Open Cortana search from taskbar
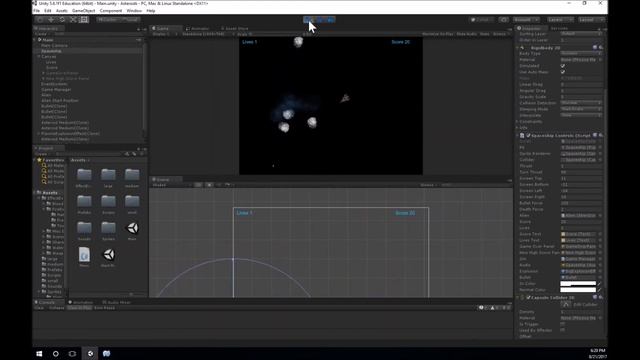 (x=56, y=353)
